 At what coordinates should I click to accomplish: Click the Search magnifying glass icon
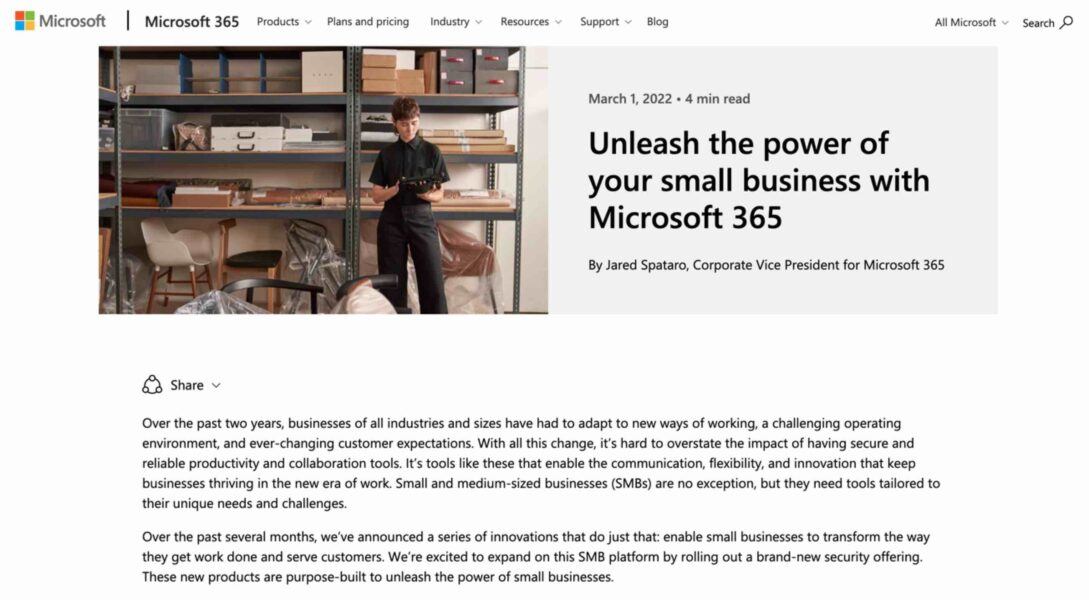1066,22
